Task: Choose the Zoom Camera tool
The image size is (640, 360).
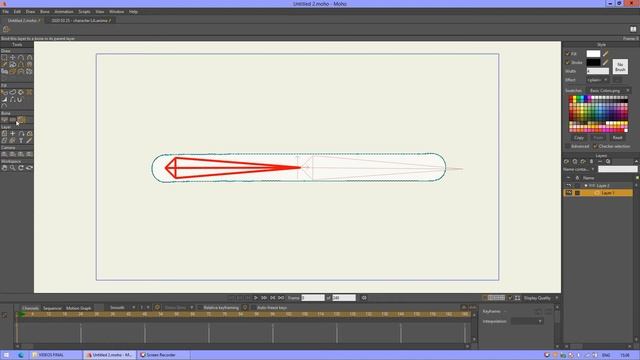Action: click(x=13, y=154)
